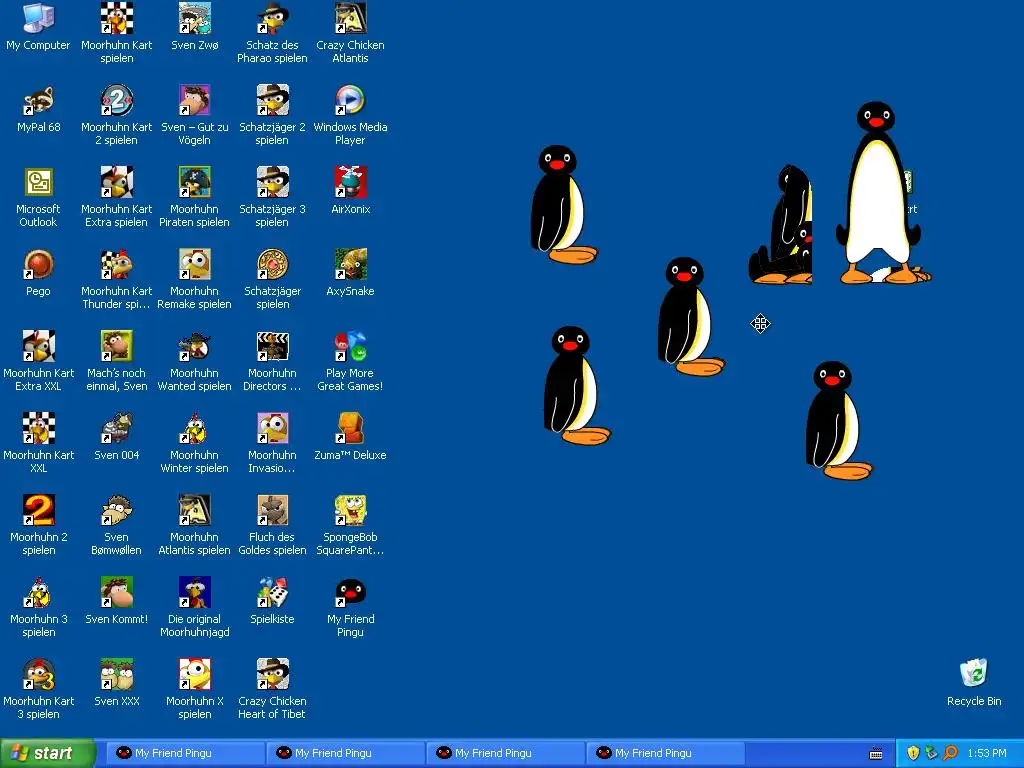Click the Moorhuhn Kart Extra spielen icon

116,182
